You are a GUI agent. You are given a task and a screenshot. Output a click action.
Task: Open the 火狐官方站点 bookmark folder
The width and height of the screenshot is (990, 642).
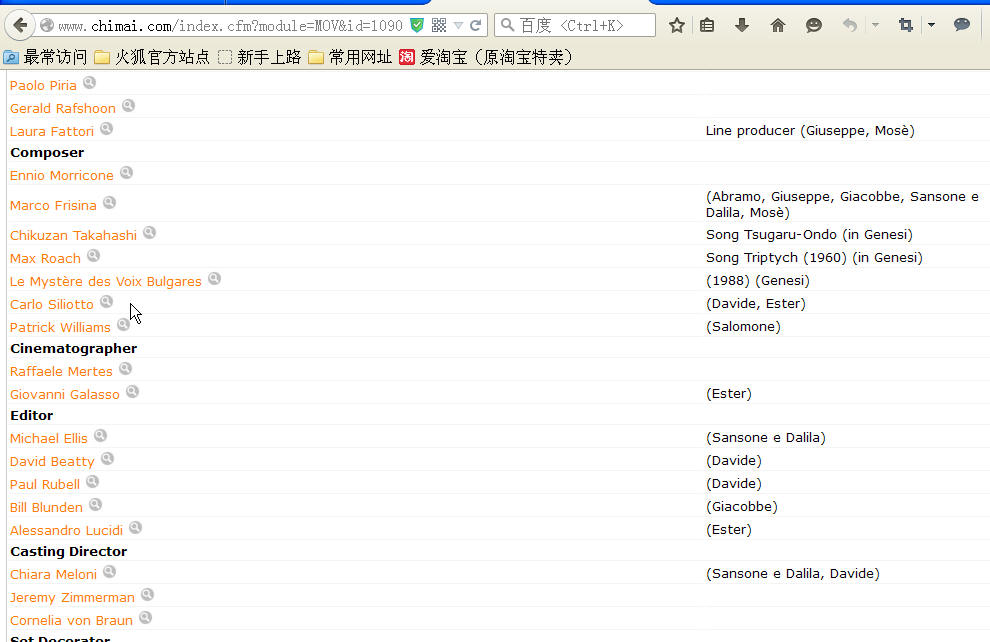pos(152,57)
